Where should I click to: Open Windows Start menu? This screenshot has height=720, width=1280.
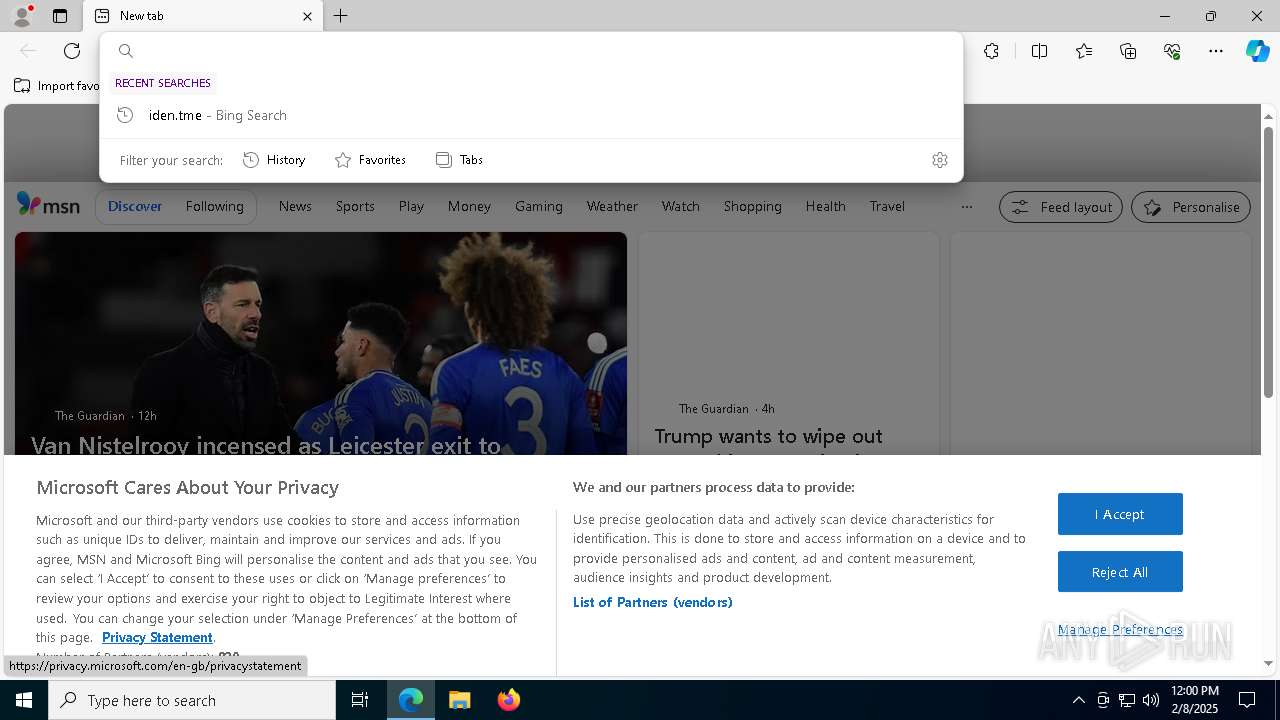pos(24,700)
